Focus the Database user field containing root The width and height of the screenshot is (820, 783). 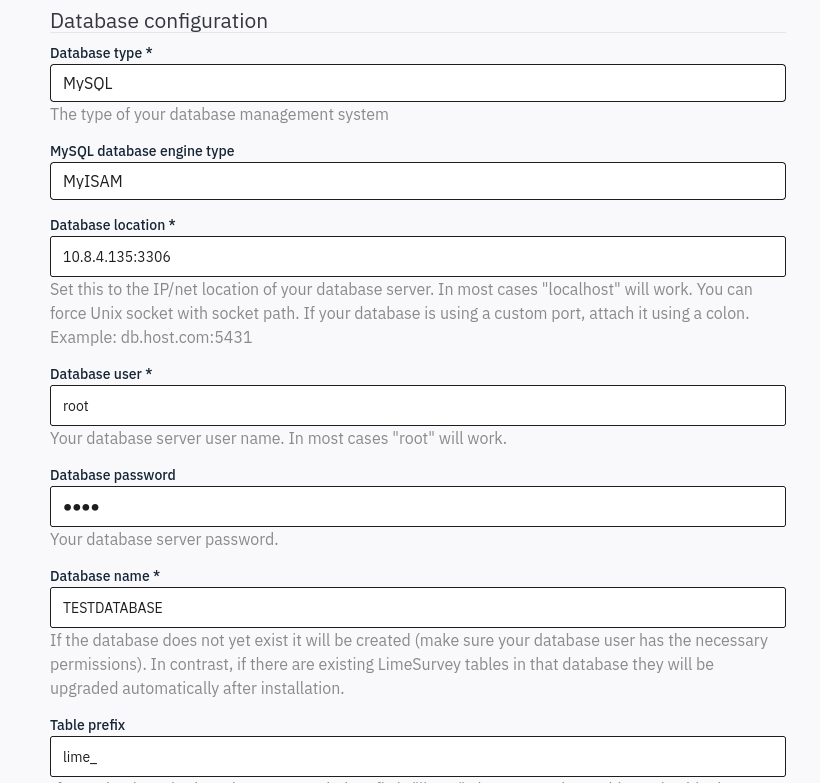pyautogui.click(x=418, y=405)
